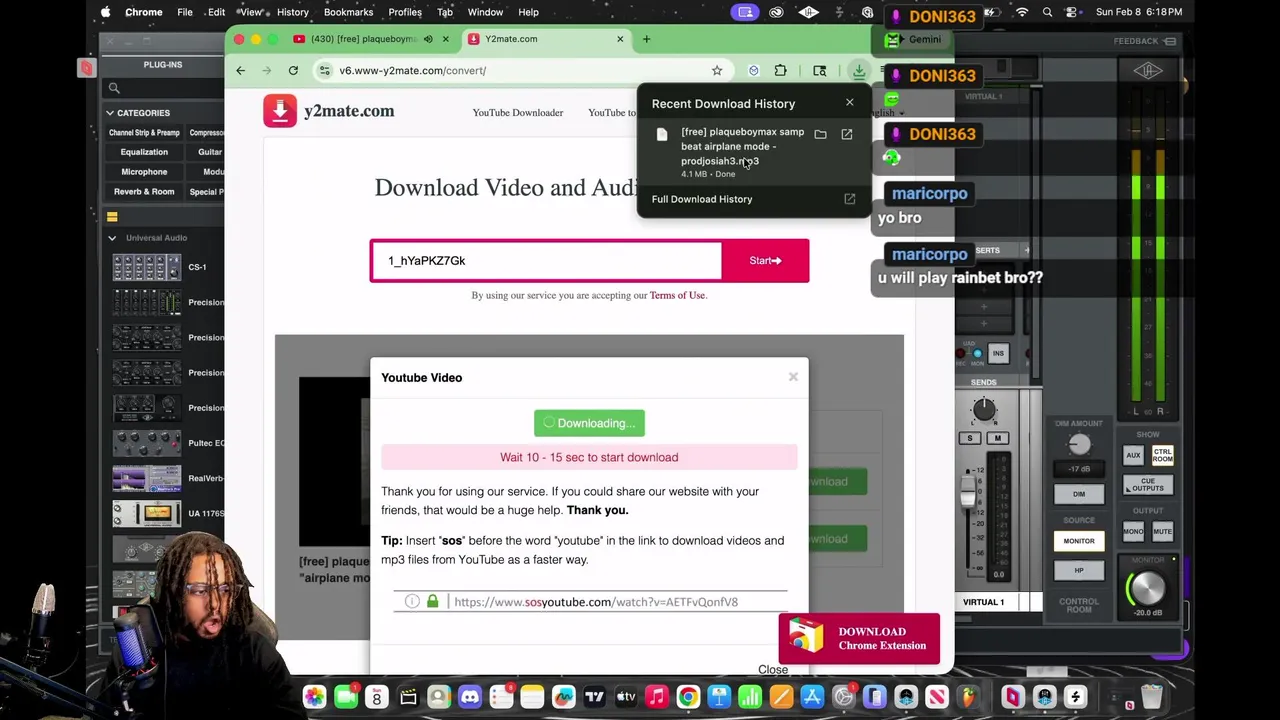Click the Terms of Use link

[677, 295]
